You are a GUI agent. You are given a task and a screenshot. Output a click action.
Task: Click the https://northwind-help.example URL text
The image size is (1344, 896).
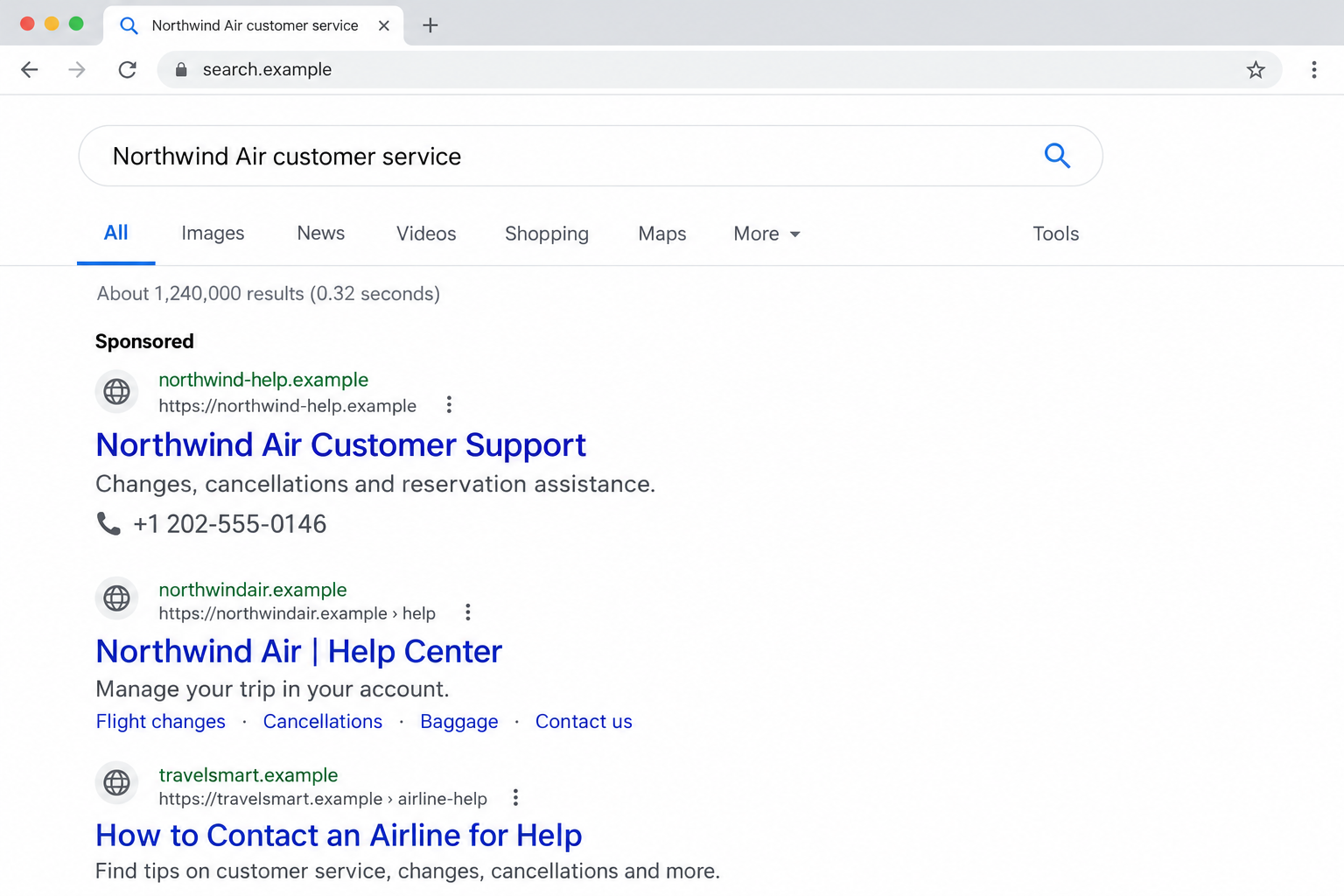[288, 406]
